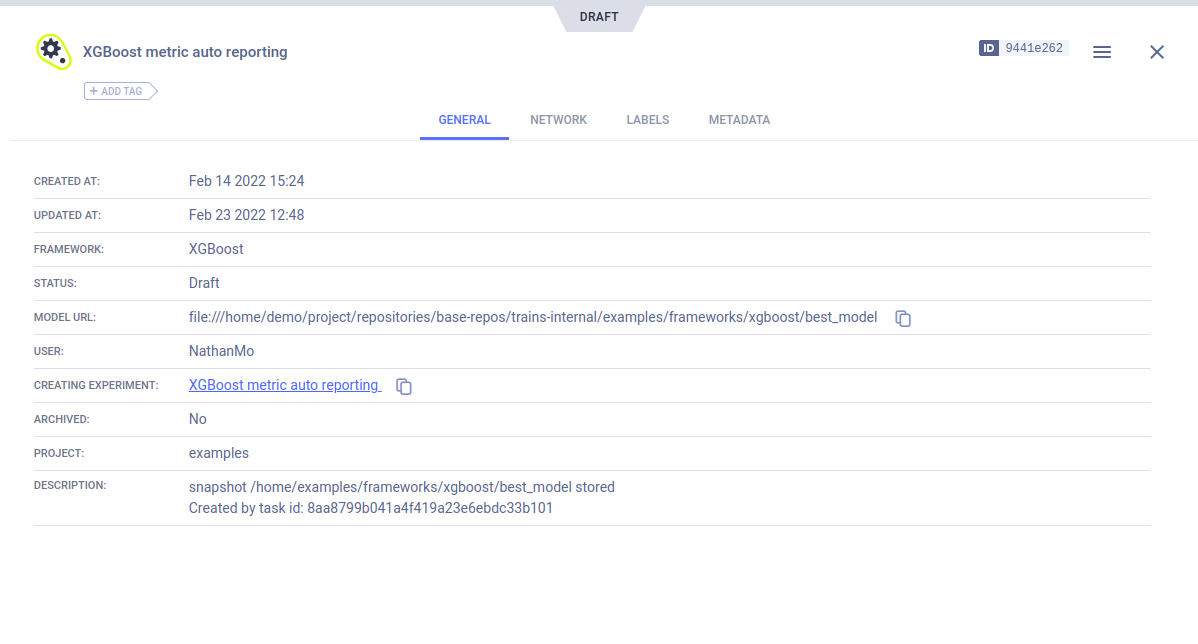Open the hamburger menu for model actions
Image resolution: width=1198 pixels, height=644 pixels.
pos(1102,52)
